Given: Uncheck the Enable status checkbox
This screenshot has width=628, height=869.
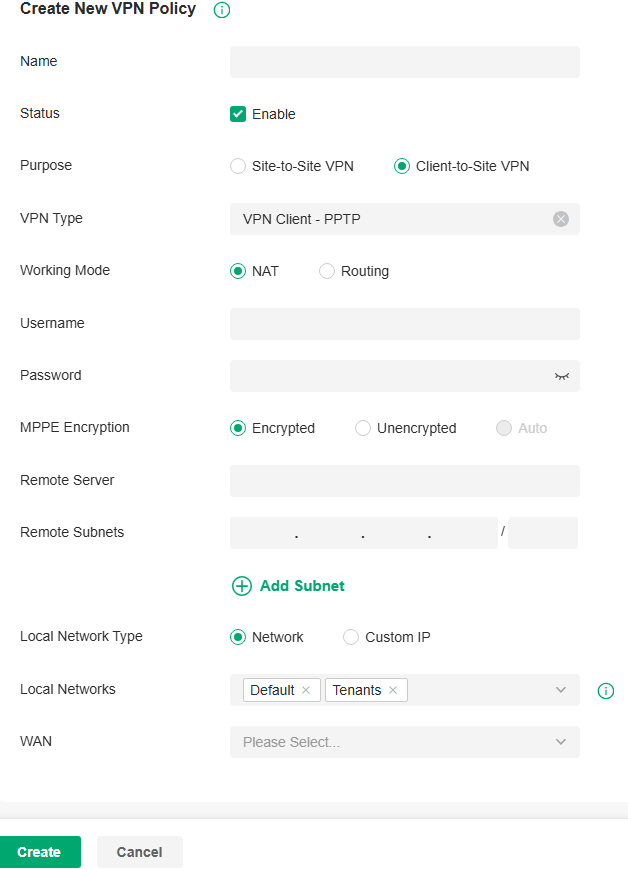Looking at the screenshot, I should pyautogui.click(x=237, y=114).
